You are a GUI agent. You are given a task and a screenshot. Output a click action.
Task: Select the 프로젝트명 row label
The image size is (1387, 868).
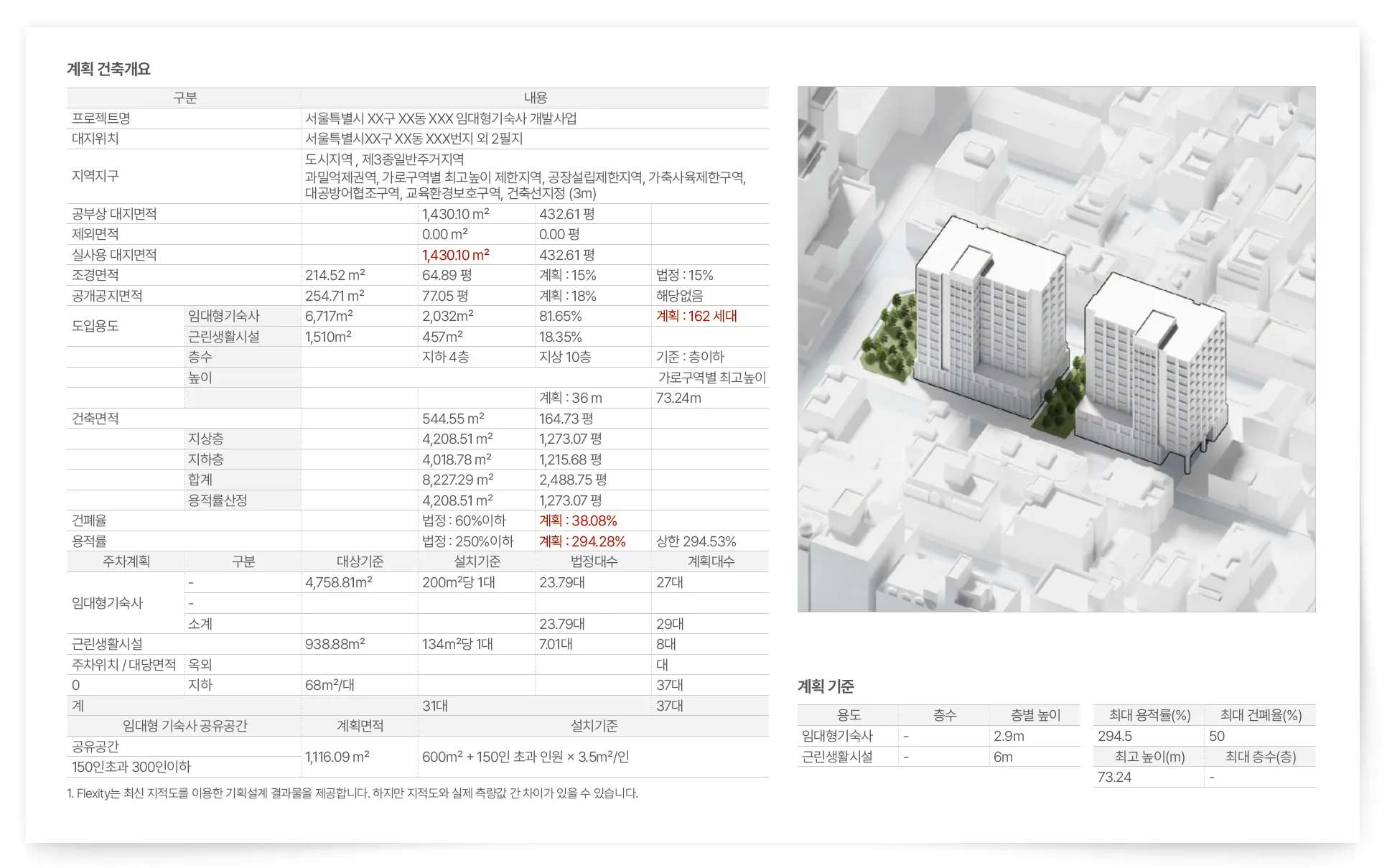pyautogui.click(x=101, y=118)
